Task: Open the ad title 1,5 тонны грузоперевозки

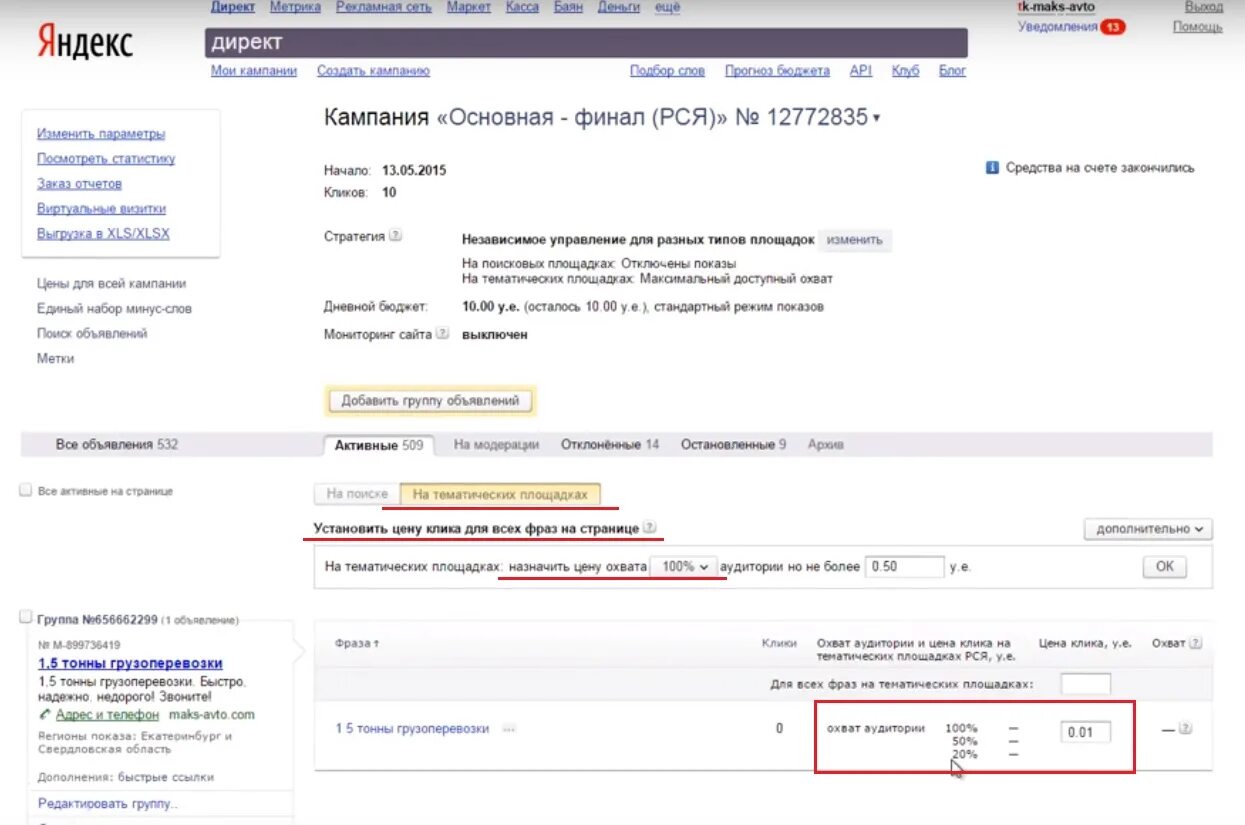Action: pos(130,664)
